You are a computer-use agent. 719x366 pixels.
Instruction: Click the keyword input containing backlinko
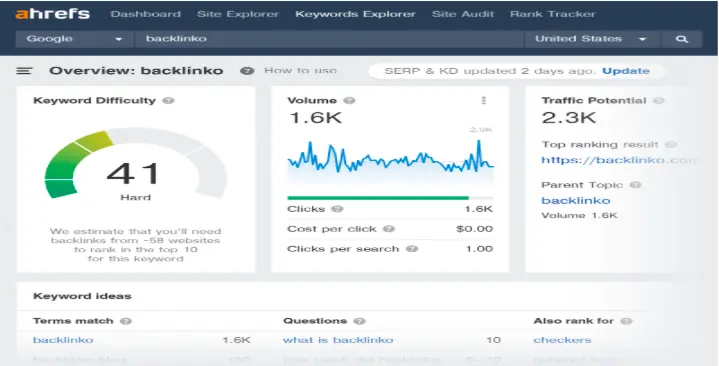point(329,39)
